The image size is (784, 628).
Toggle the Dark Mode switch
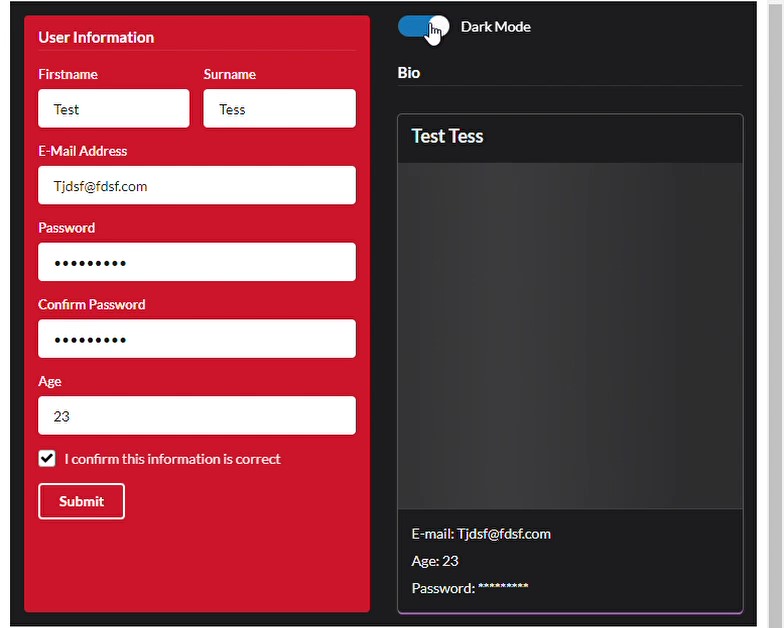point(423,27)
